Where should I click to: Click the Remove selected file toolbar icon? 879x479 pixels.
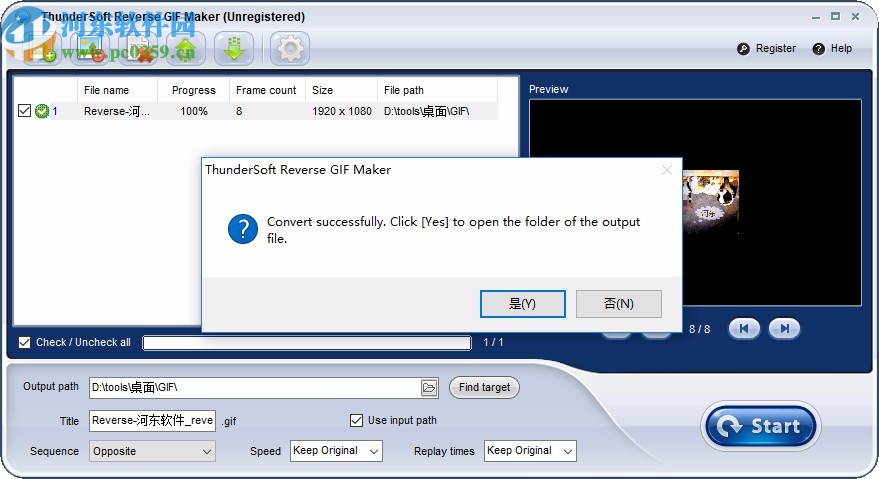pos(90,48)
